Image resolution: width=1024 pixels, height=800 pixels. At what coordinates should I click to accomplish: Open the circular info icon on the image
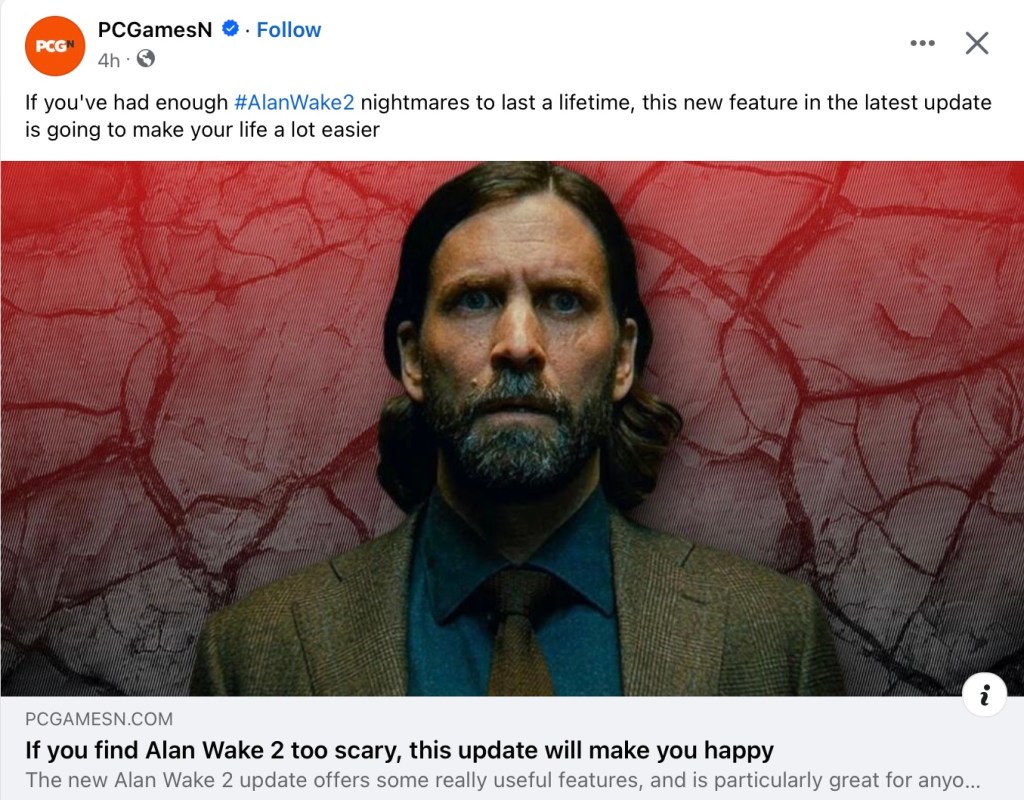coord(984,694)
